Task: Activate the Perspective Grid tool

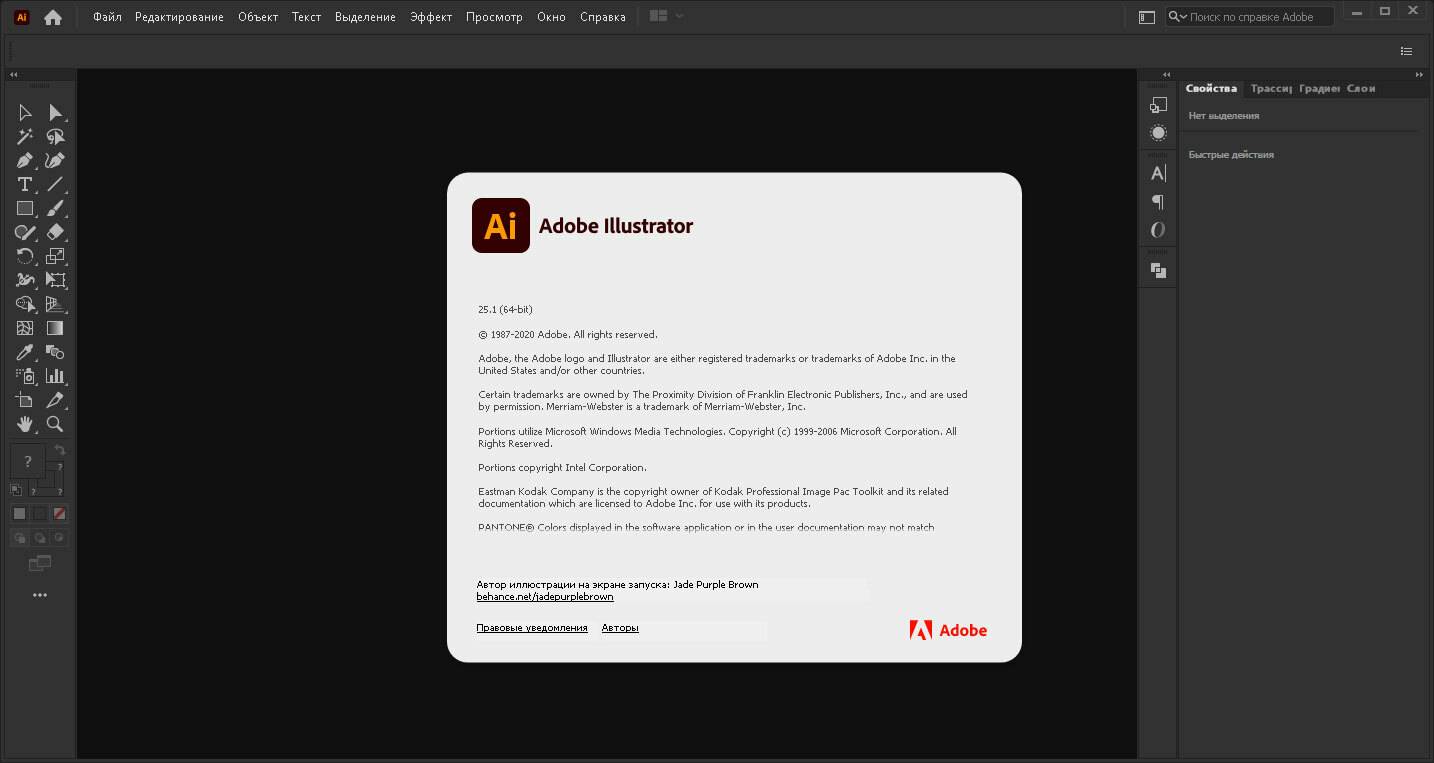Action: pyautogui.click(x=56, y=304)
